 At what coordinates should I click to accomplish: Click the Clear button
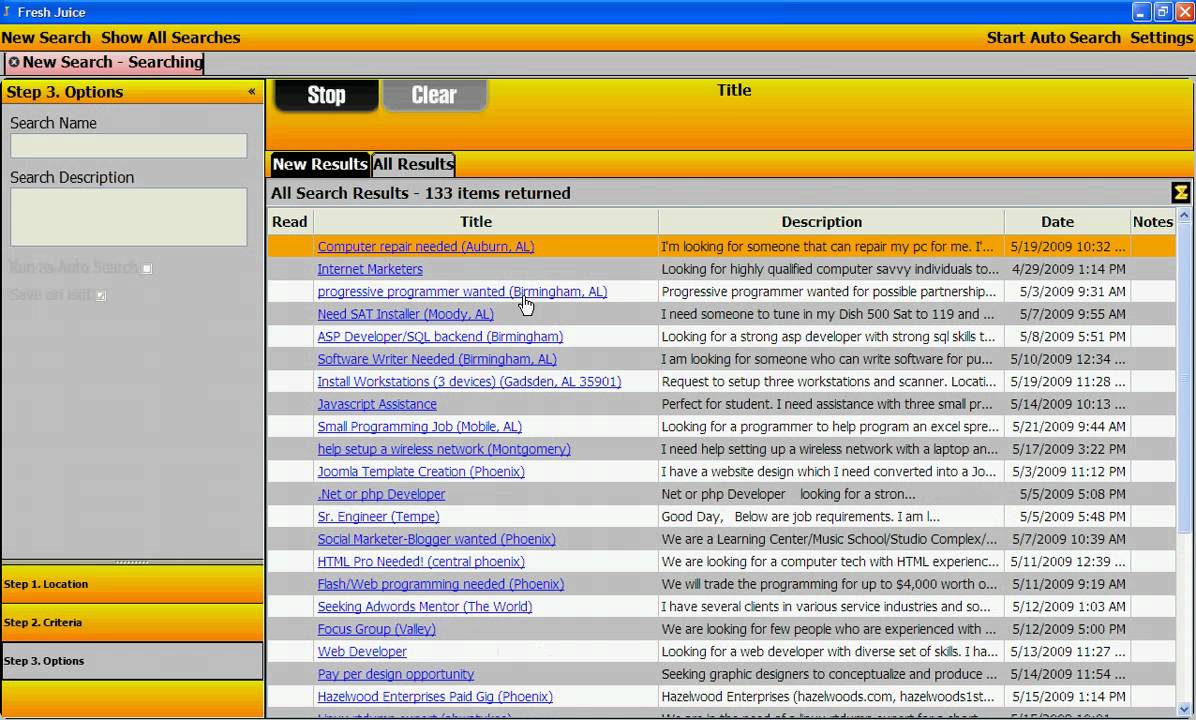coord(434,95)
